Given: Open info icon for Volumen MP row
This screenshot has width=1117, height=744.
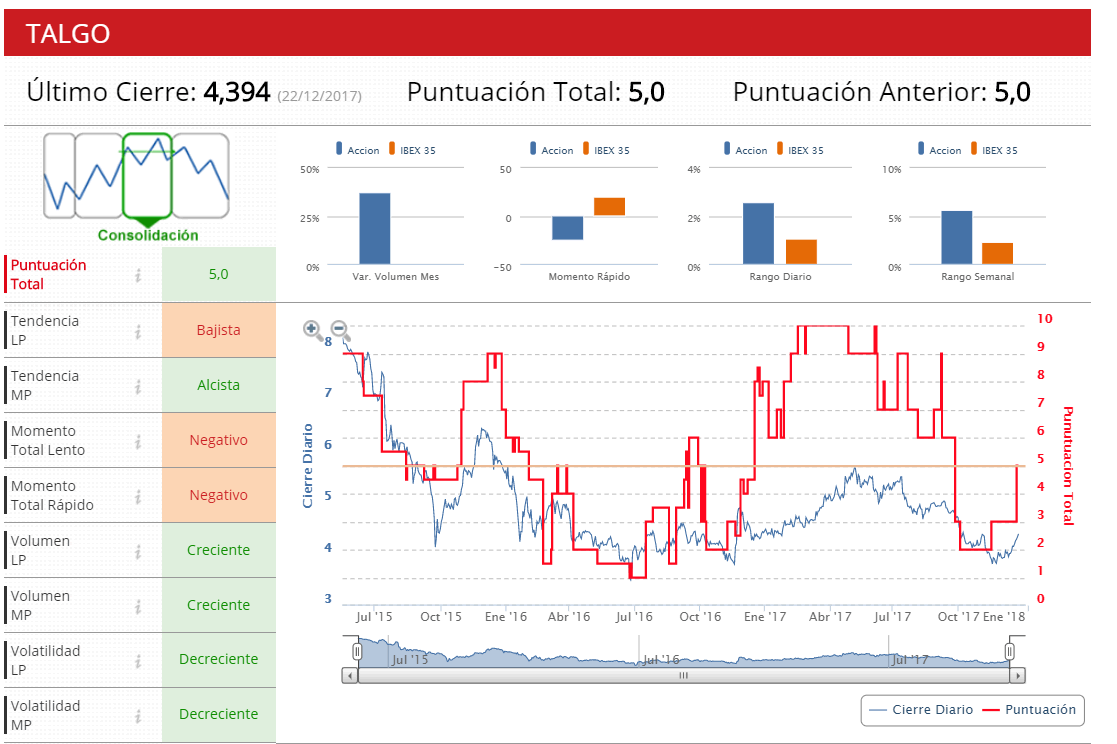Looking at the screenshot, I should point(138,605).
